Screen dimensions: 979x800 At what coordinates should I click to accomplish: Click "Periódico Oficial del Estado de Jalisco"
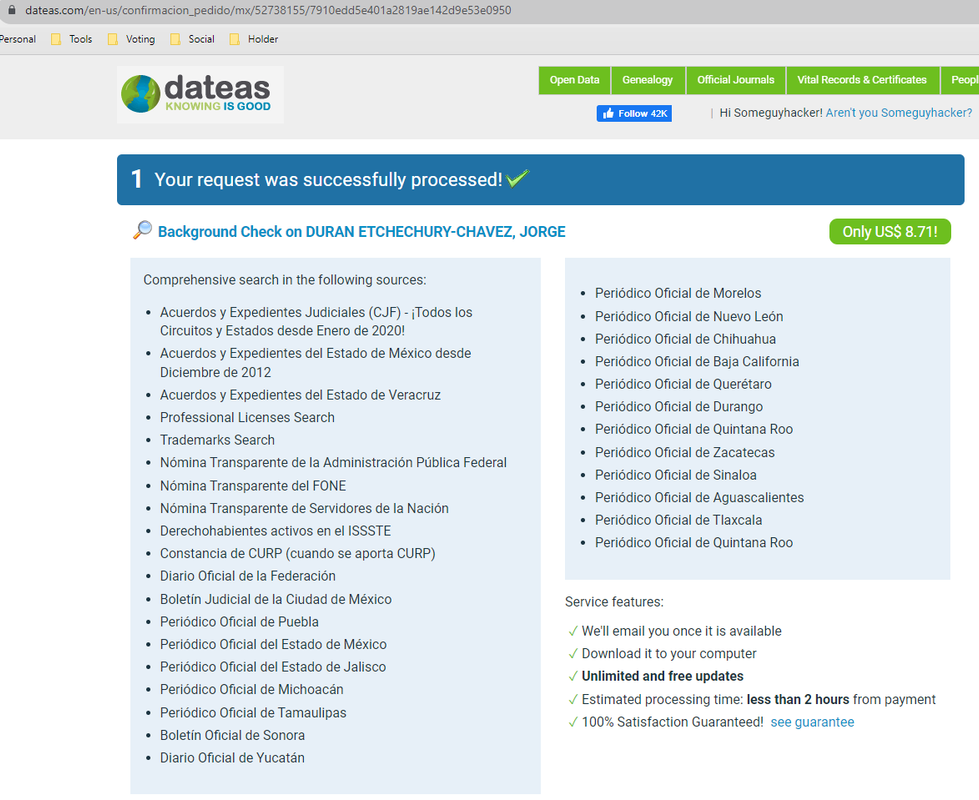(x=273, y=666)
